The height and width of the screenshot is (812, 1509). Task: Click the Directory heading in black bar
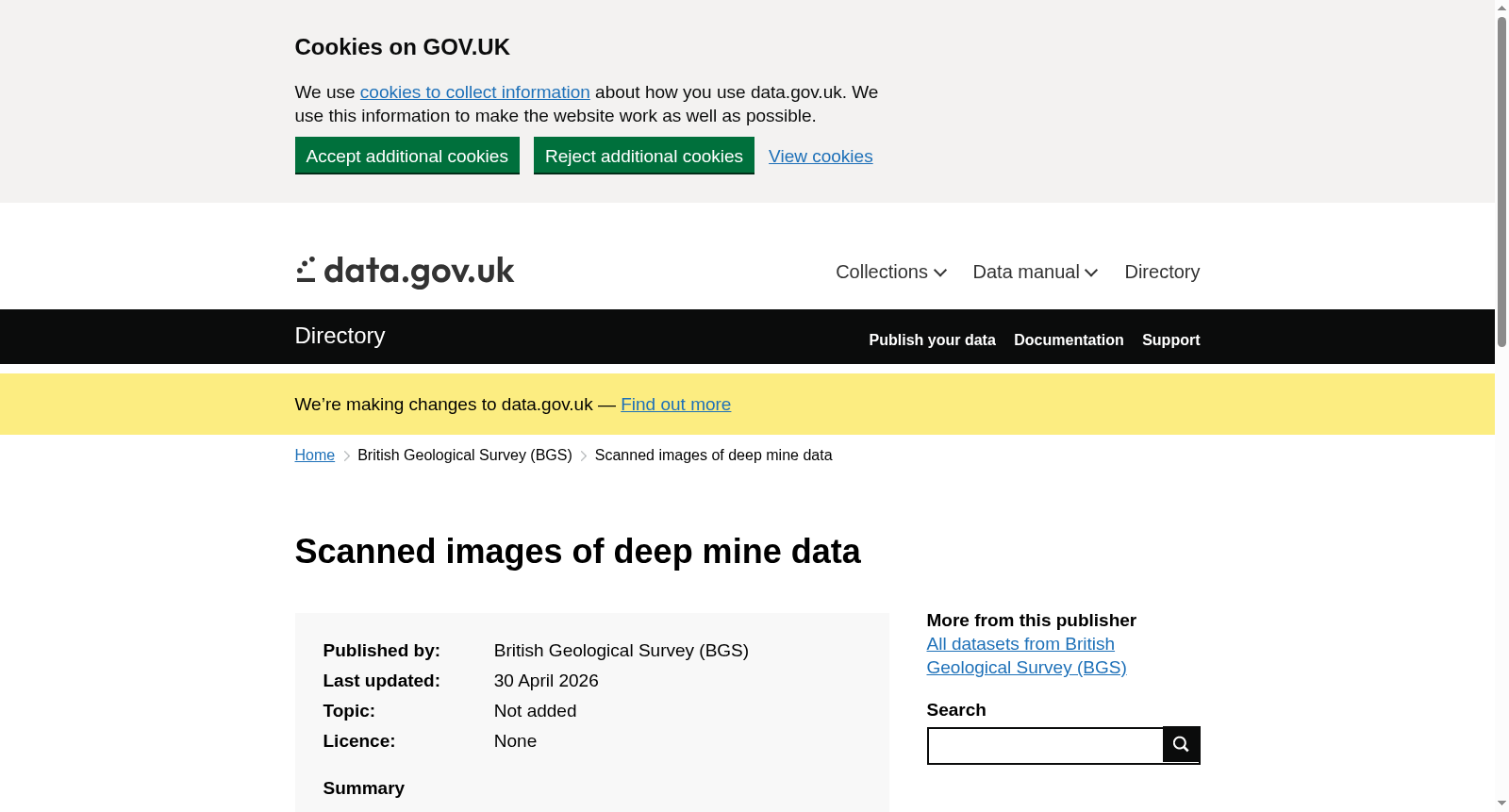tap(340, 336)
